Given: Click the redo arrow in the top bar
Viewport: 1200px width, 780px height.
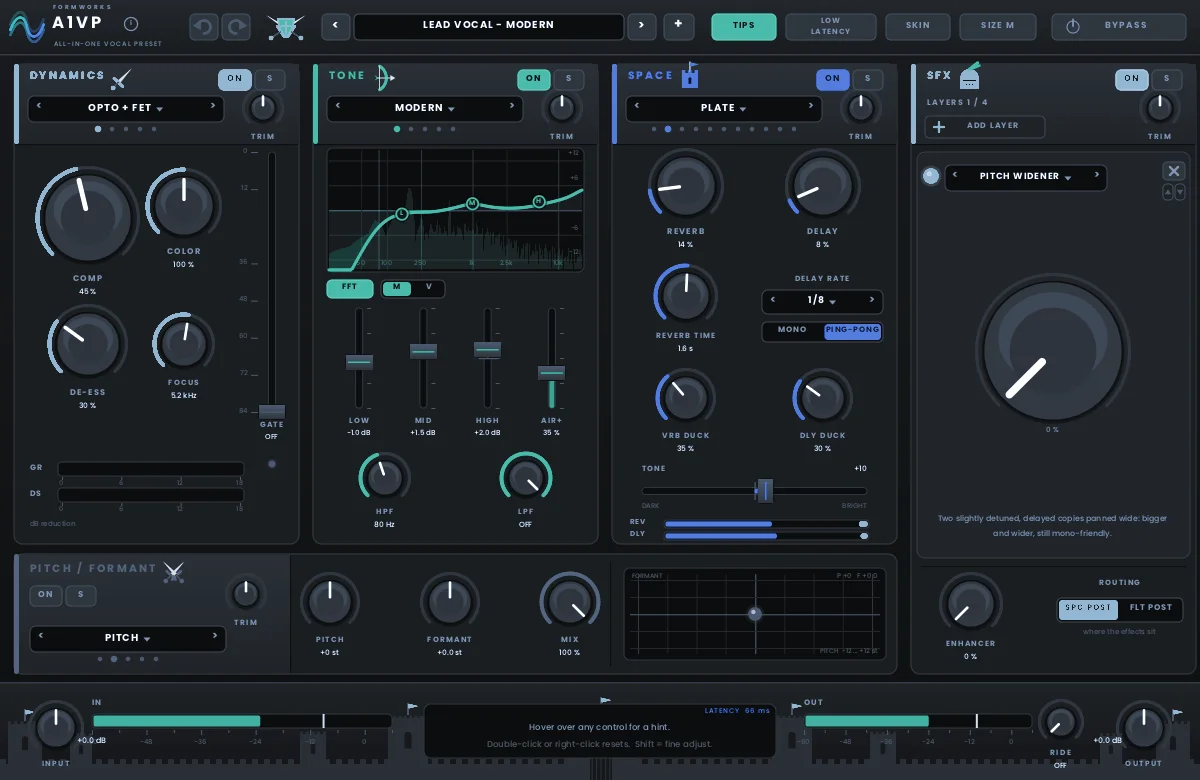Looking at the screenshot, I should [x=236, y=27].
